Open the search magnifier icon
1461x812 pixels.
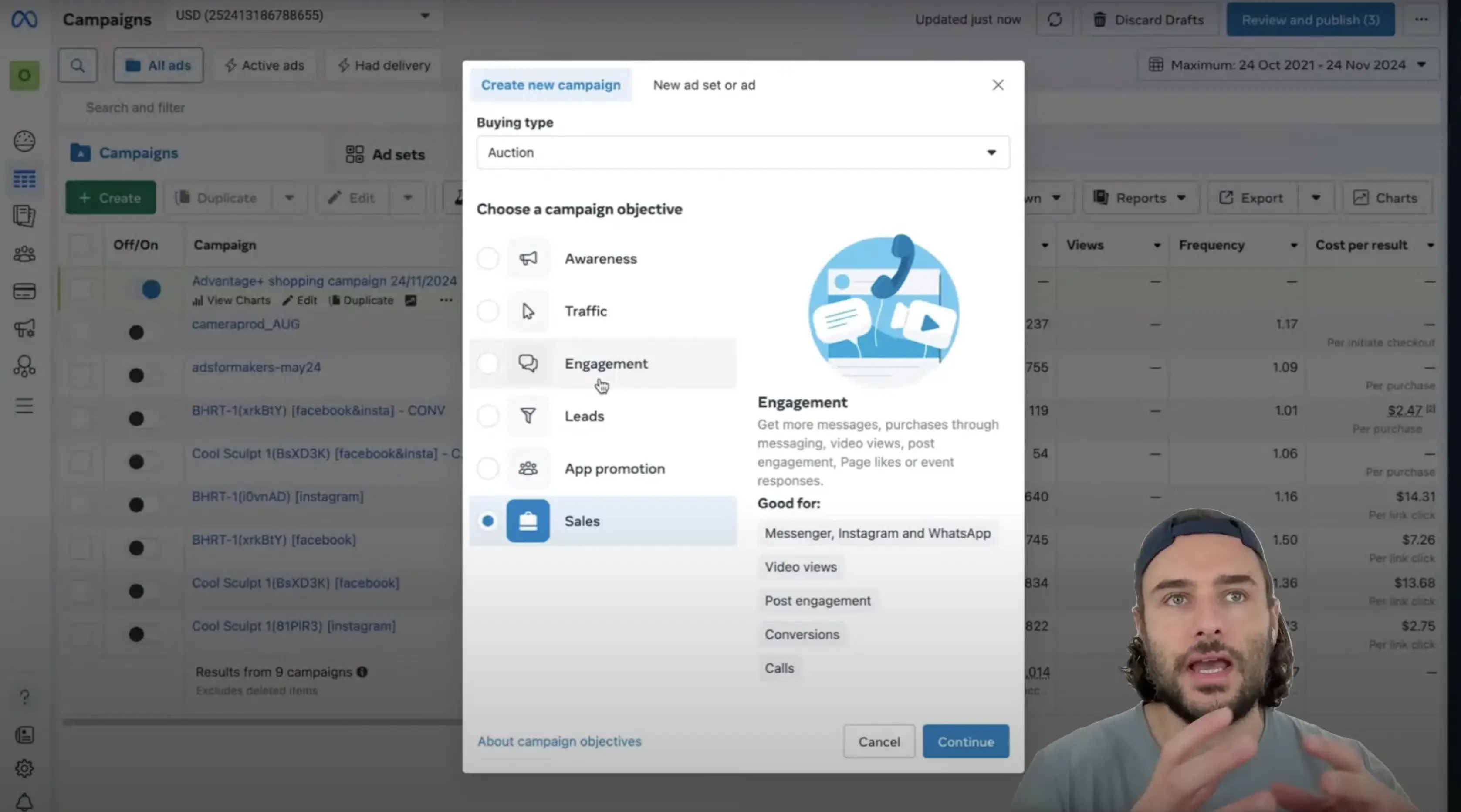click(78, 66)
